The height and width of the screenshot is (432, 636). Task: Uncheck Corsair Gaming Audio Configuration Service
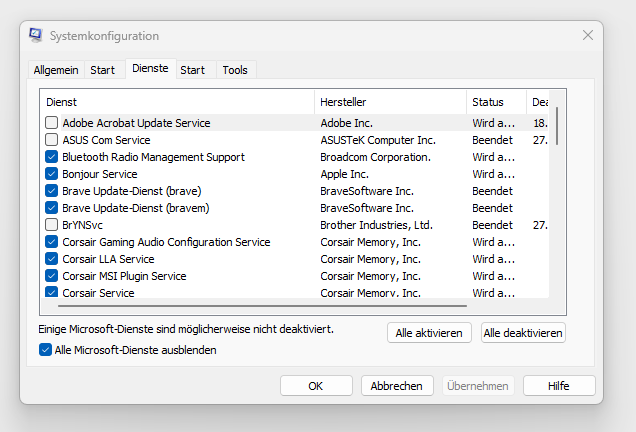[52, 242]
